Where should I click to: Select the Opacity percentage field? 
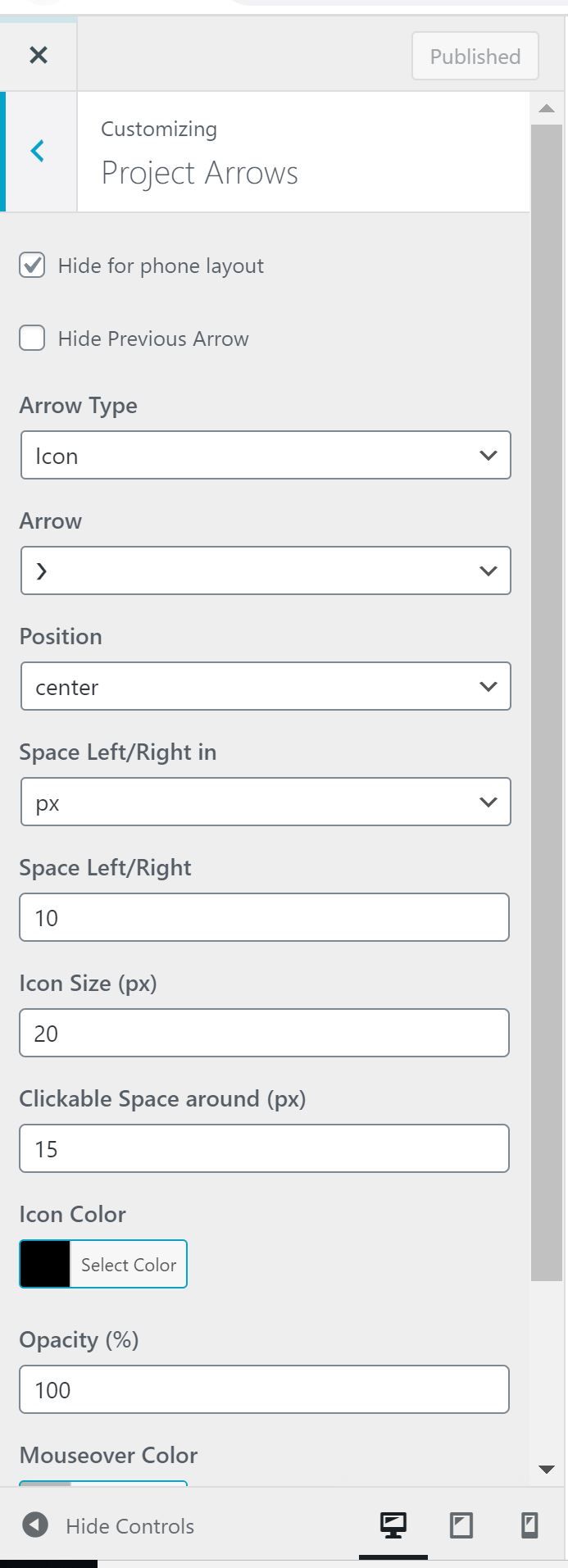pyautogui.click(x=263, y=1389)
